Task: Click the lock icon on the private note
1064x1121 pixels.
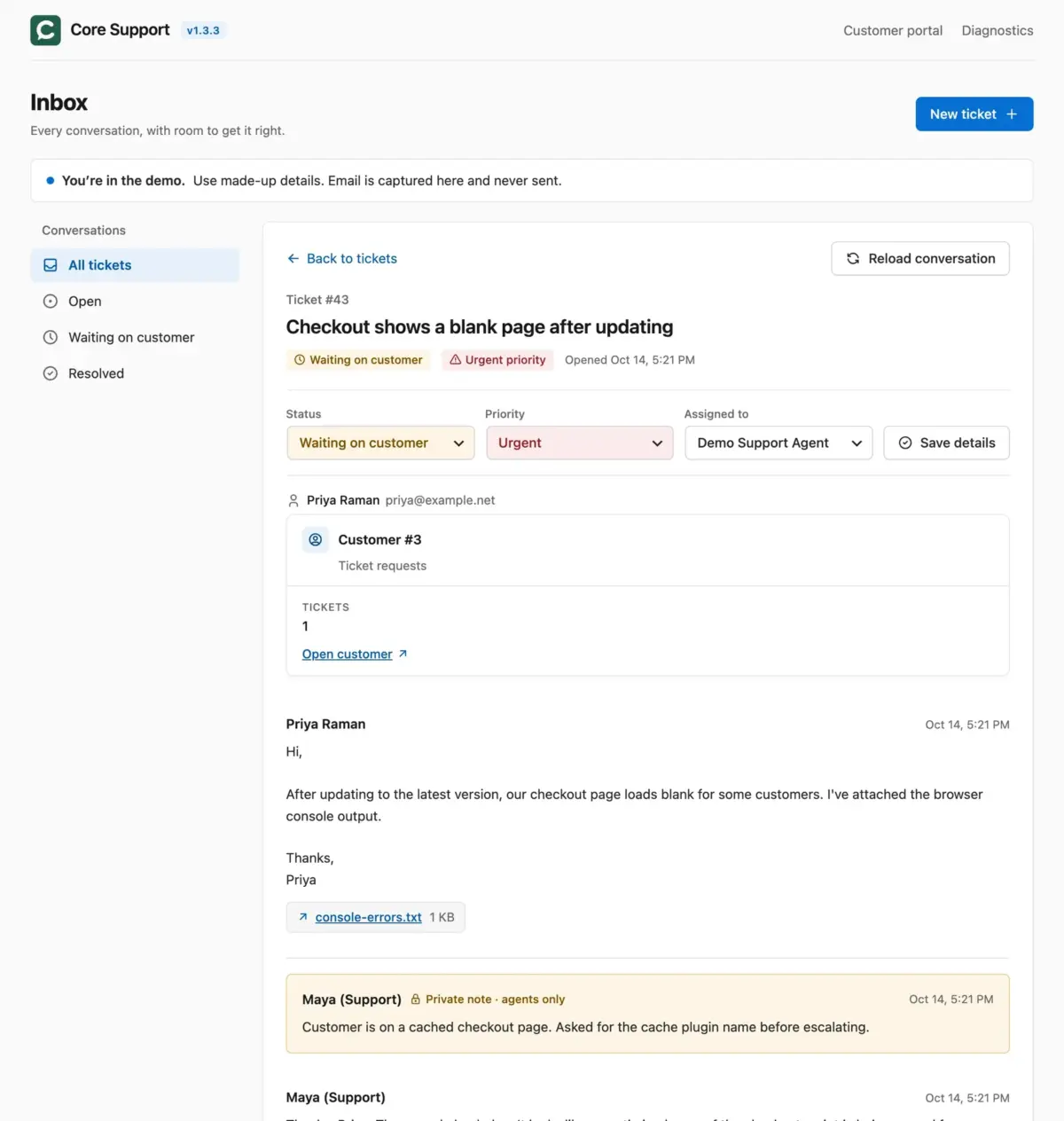Action: [x=416, y=999]
